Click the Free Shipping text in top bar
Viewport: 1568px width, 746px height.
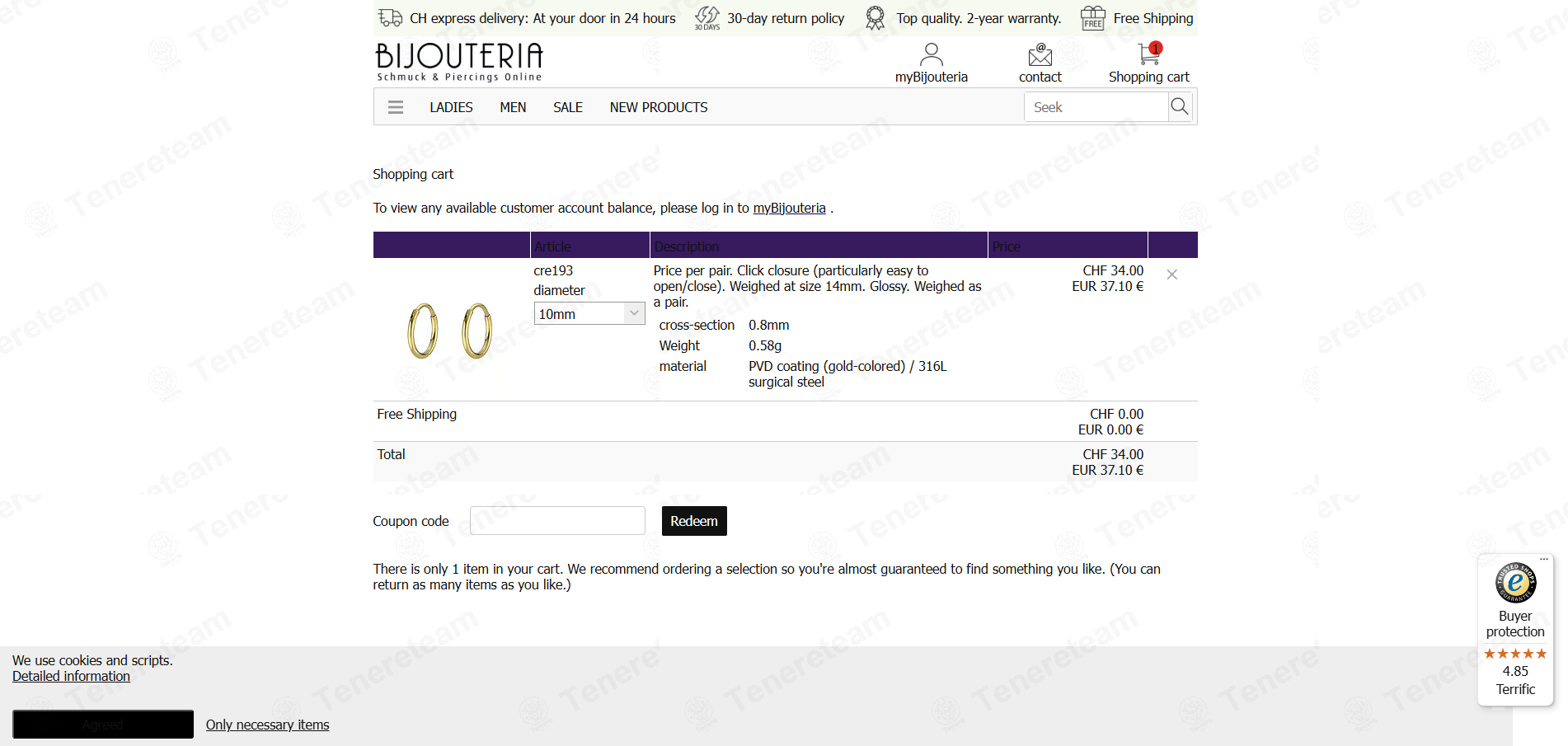[x=1153, y=18]
